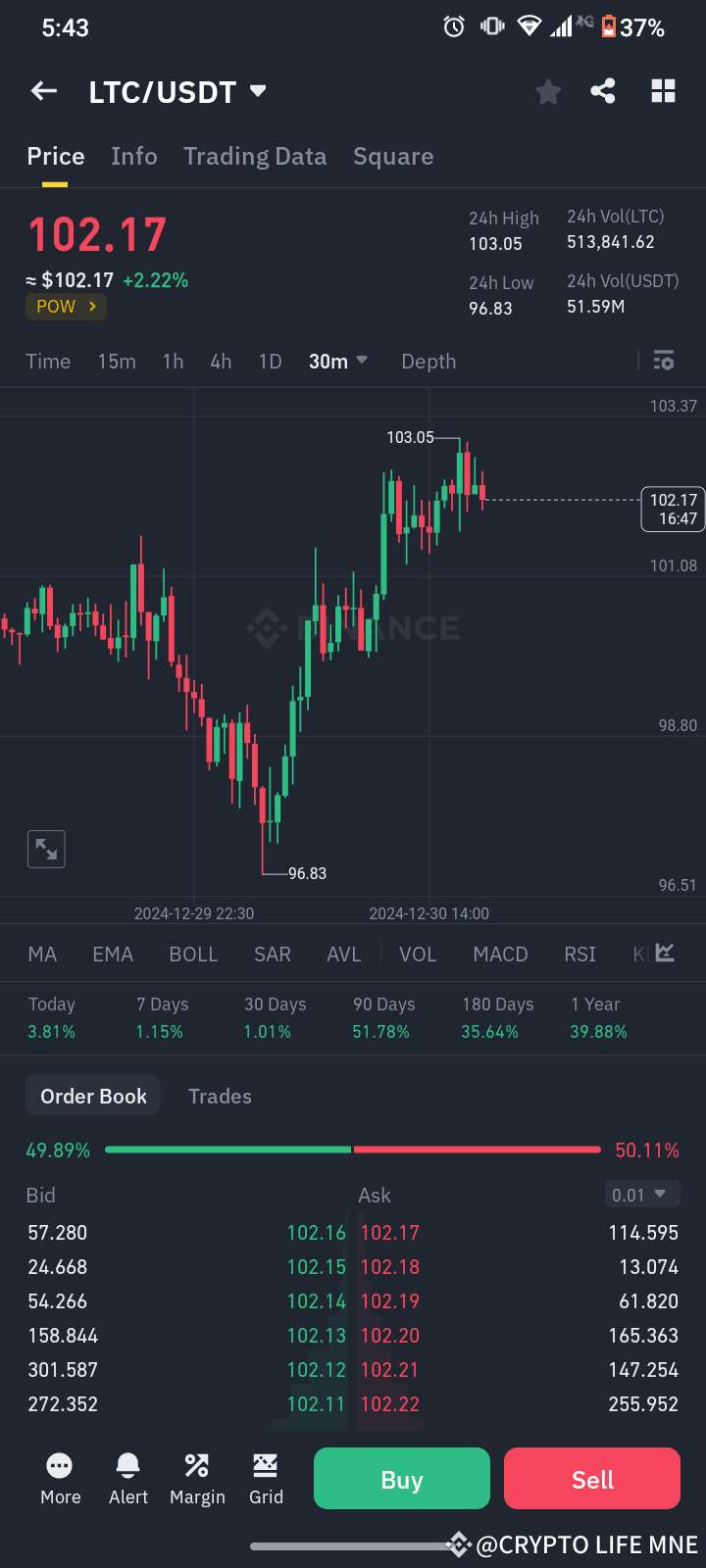Screen dimensions: 706x1568
Task: Tap the star to favorite LTC/USDT
Action: pyautogui.click(x=547, y=90)
